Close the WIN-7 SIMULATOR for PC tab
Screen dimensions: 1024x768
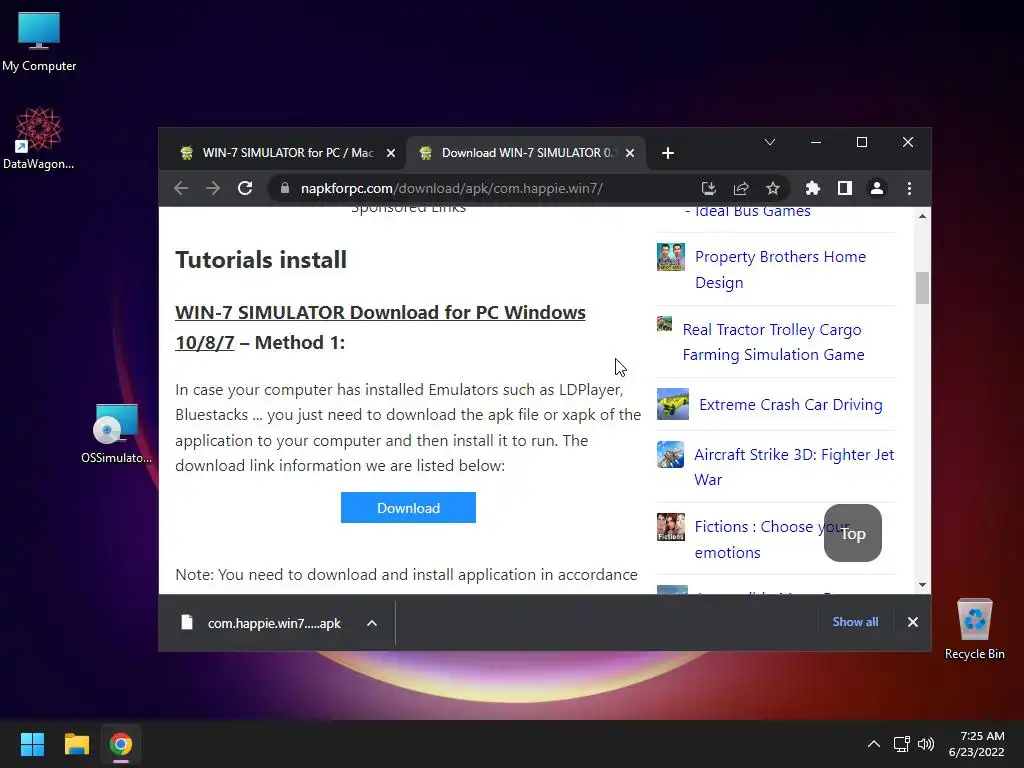pos(391,153)
